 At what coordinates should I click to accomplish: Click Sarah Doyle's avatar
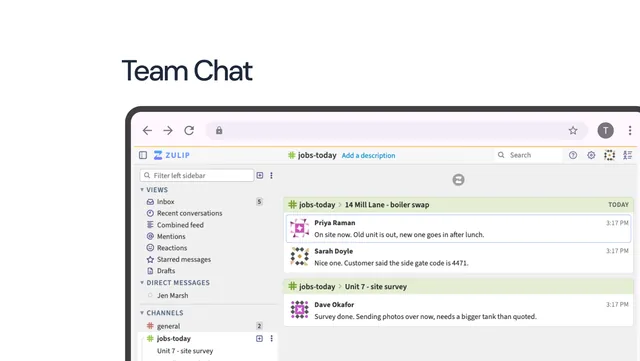click(x=300, y=256)
